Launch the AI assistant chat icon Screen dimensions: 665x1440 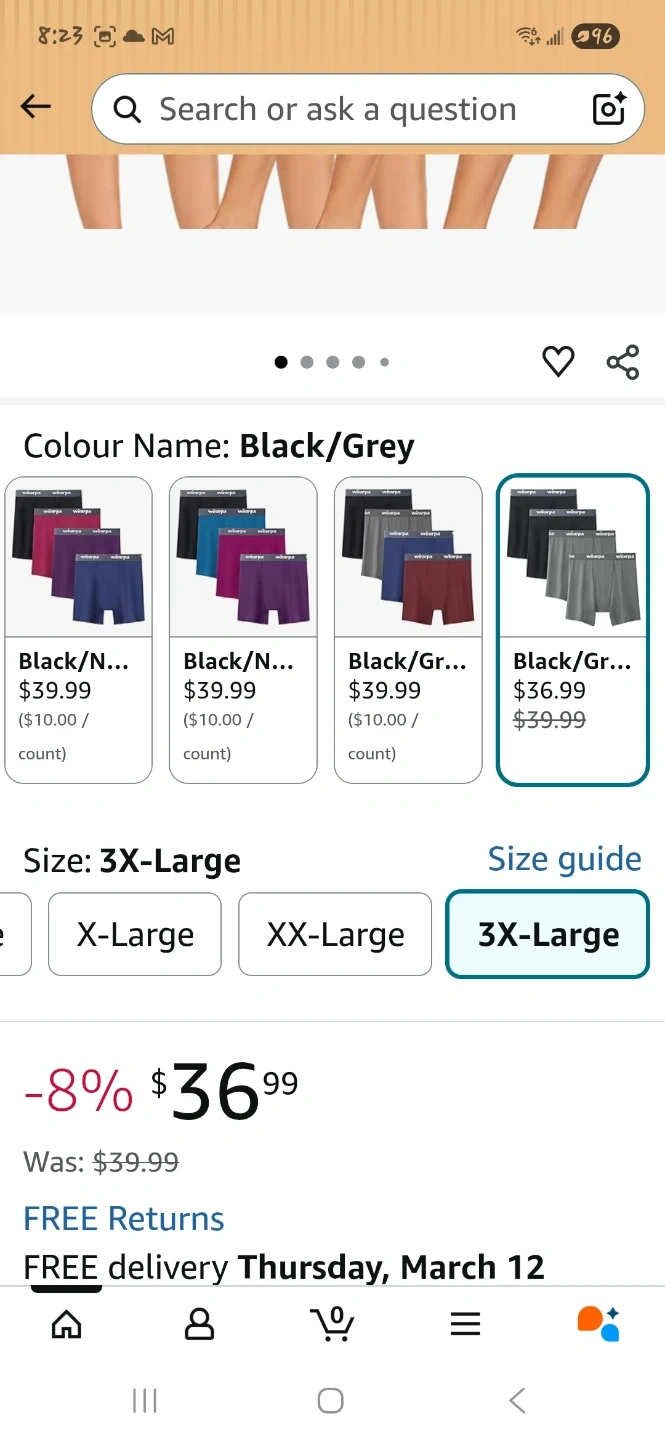(598, 1324)
